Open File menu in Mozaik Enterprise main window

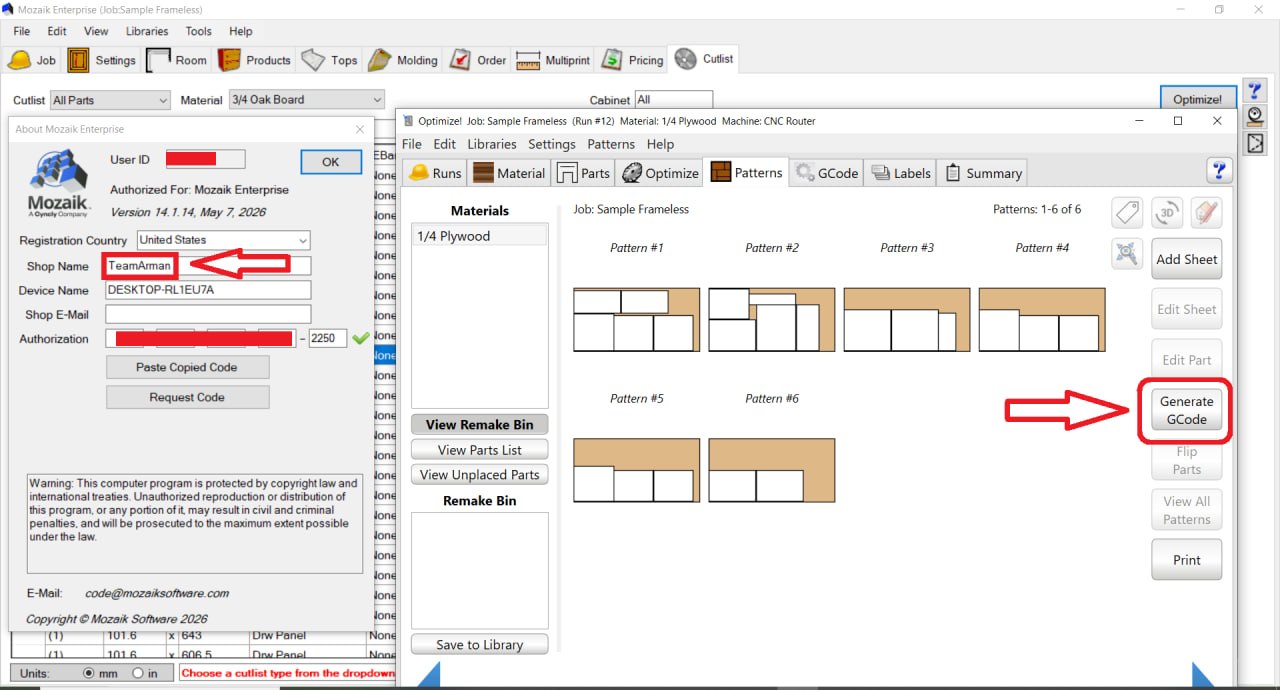point(21,31)
